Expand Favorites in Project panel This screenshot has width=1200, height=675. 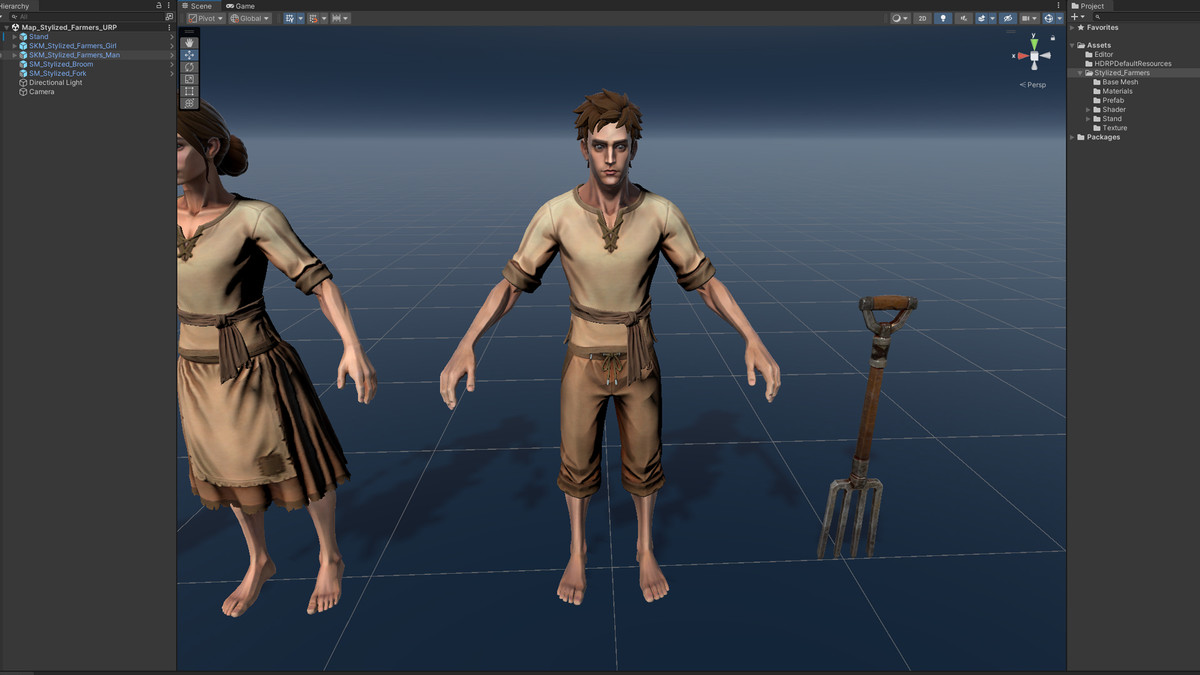coord(1072,28)
